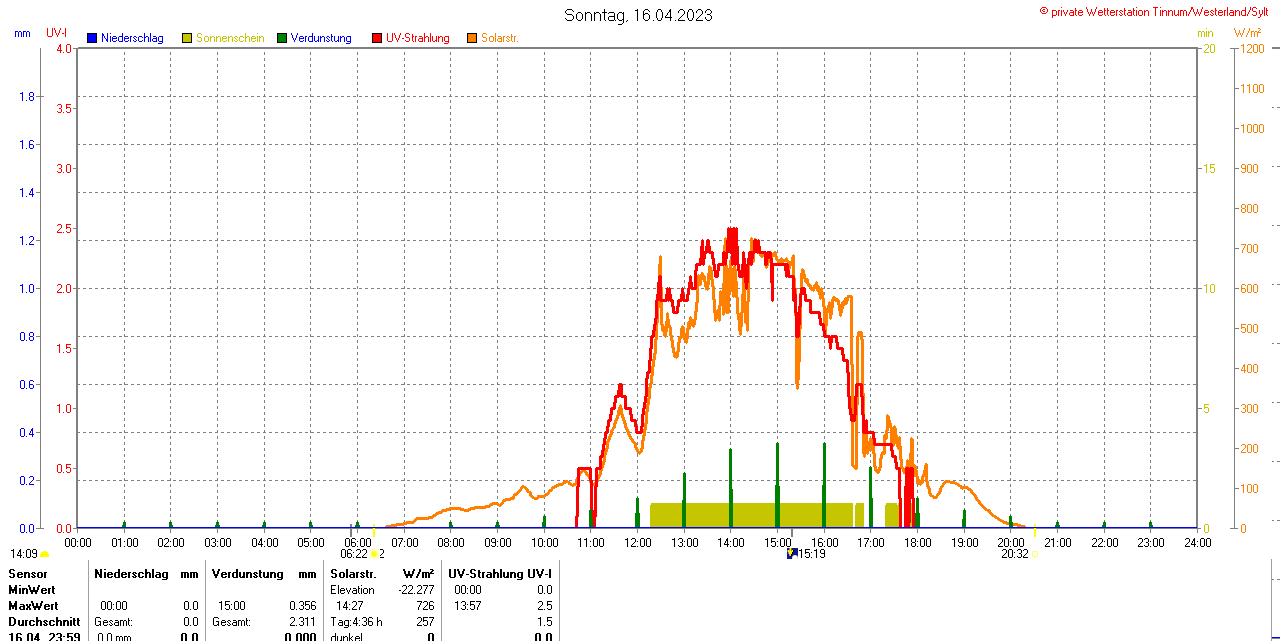Click the yellow Sonnenschein legend square

tap(187, 38)
